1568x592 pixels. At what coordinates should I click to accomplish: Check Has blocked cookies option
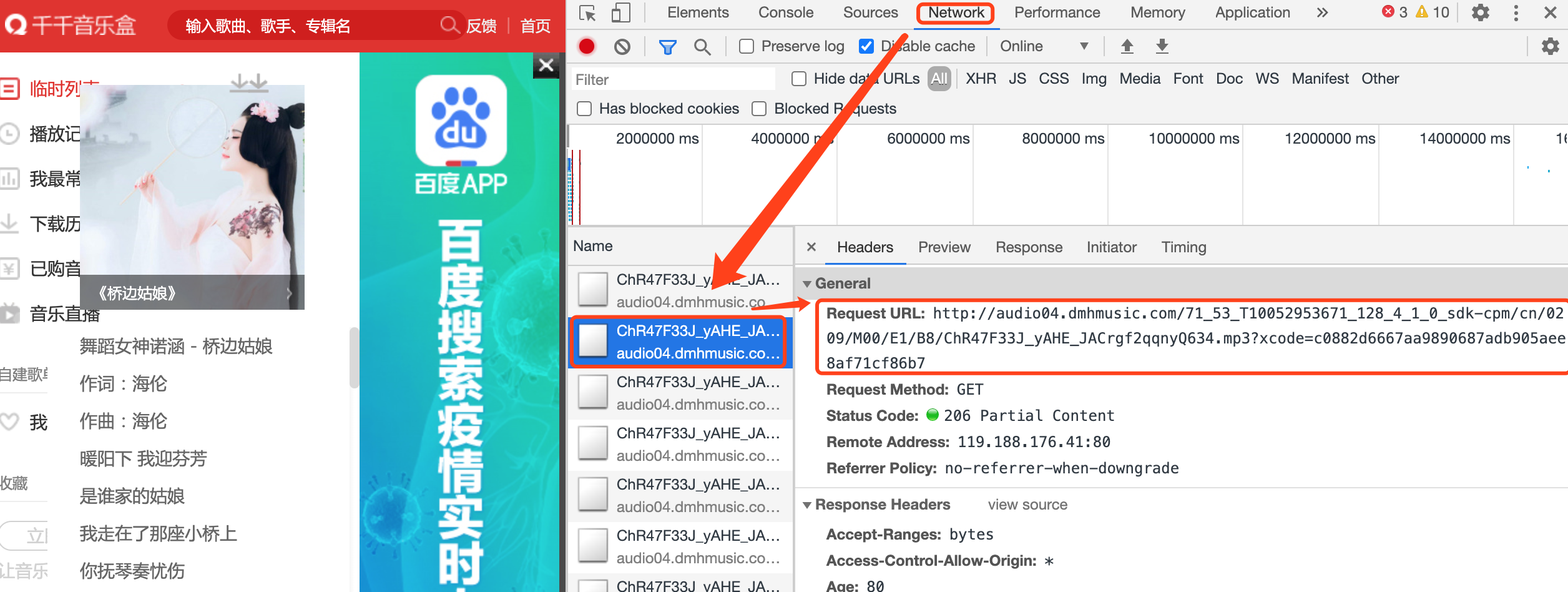click(x=584, y=109)
